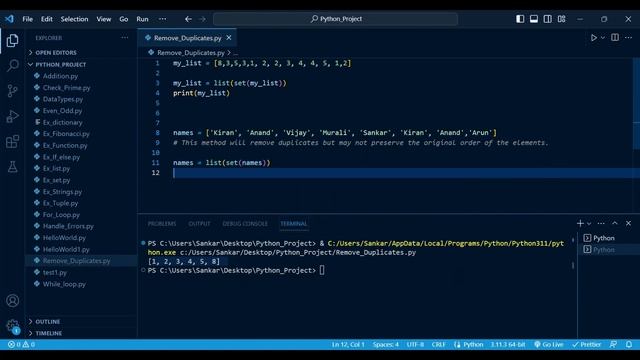This screenshot has width=640, height=360.
Task: Open the Testing flask icon
Action: pyautogui.click(x=12, y=167)
